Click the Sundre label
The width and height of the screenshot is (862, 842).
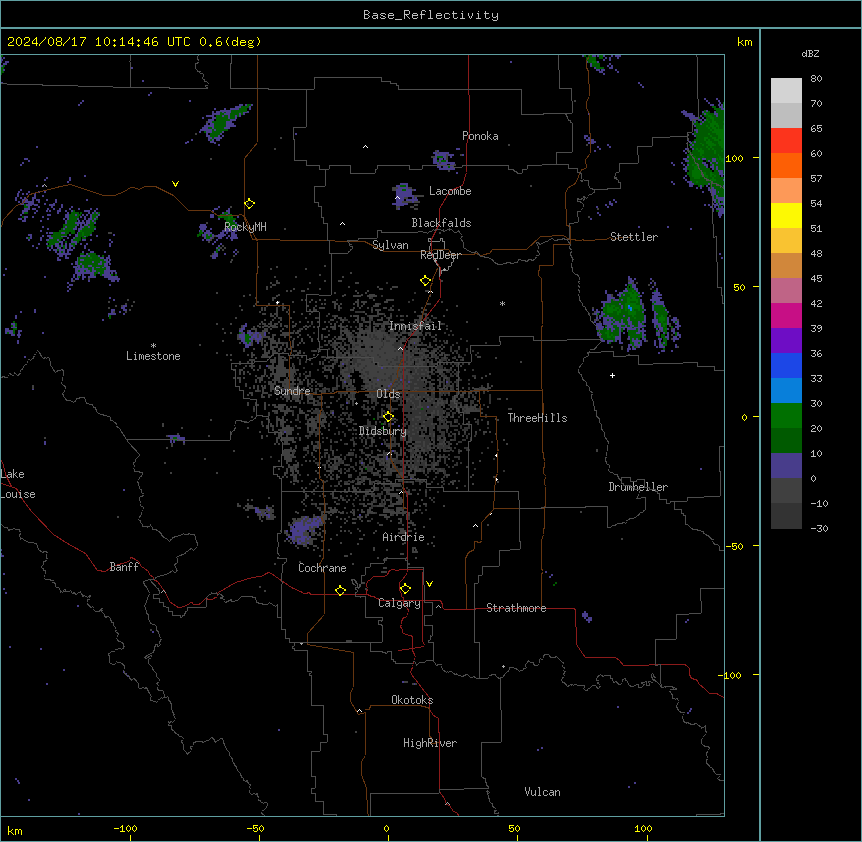coord(292,391)
